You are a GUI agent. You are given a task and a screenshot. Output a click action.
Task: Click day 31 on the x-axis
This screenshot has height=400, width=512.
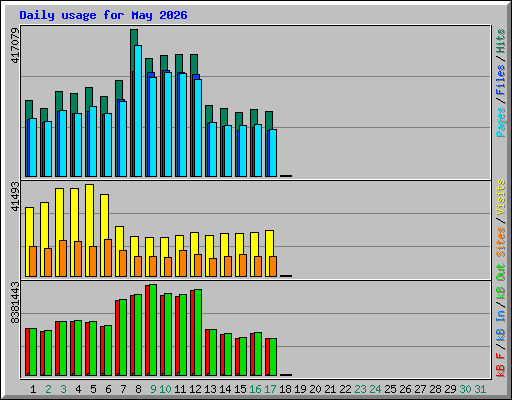(480, 389)
